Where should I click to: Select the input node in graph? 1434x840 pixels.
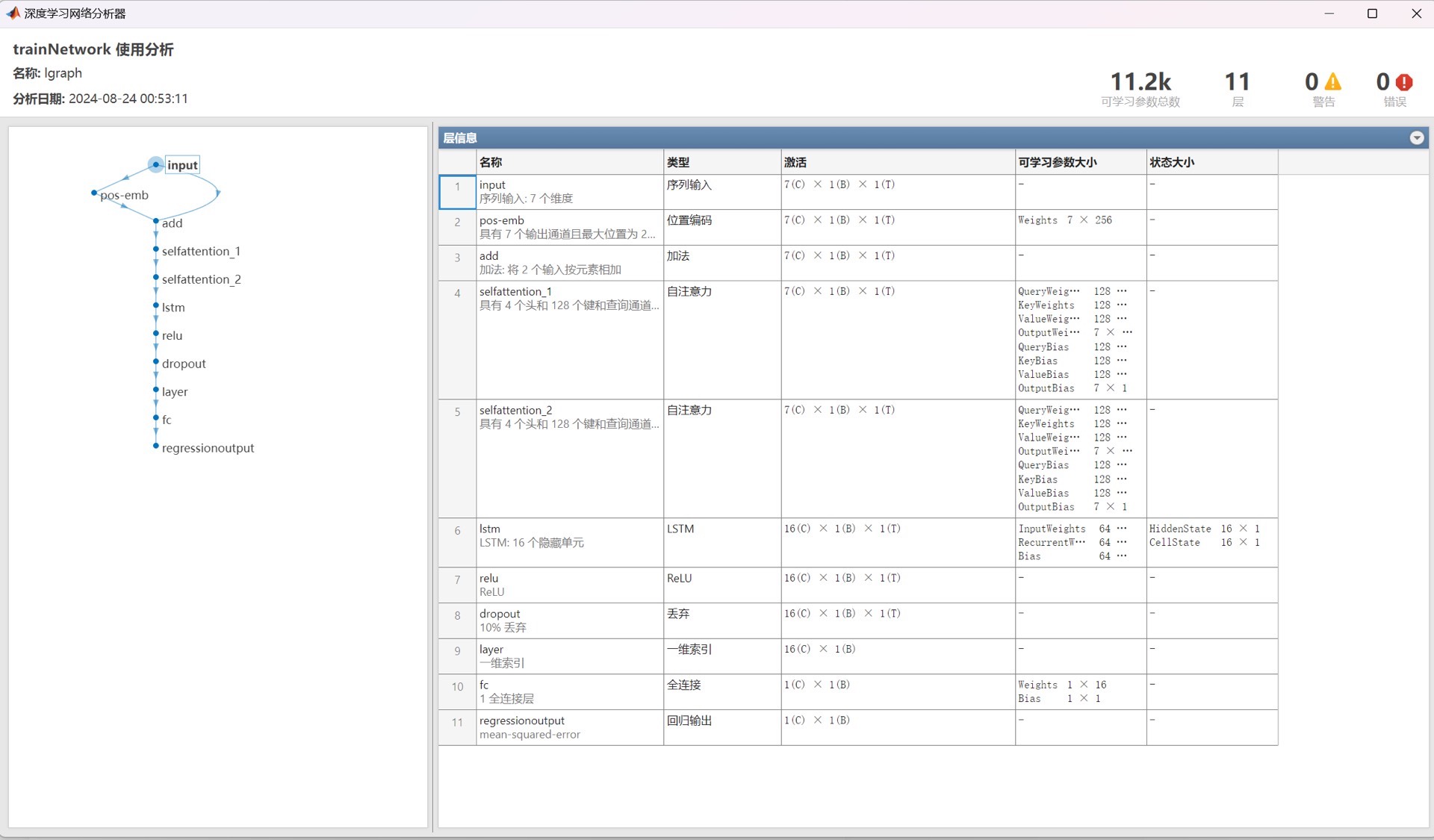click(181, 165)
